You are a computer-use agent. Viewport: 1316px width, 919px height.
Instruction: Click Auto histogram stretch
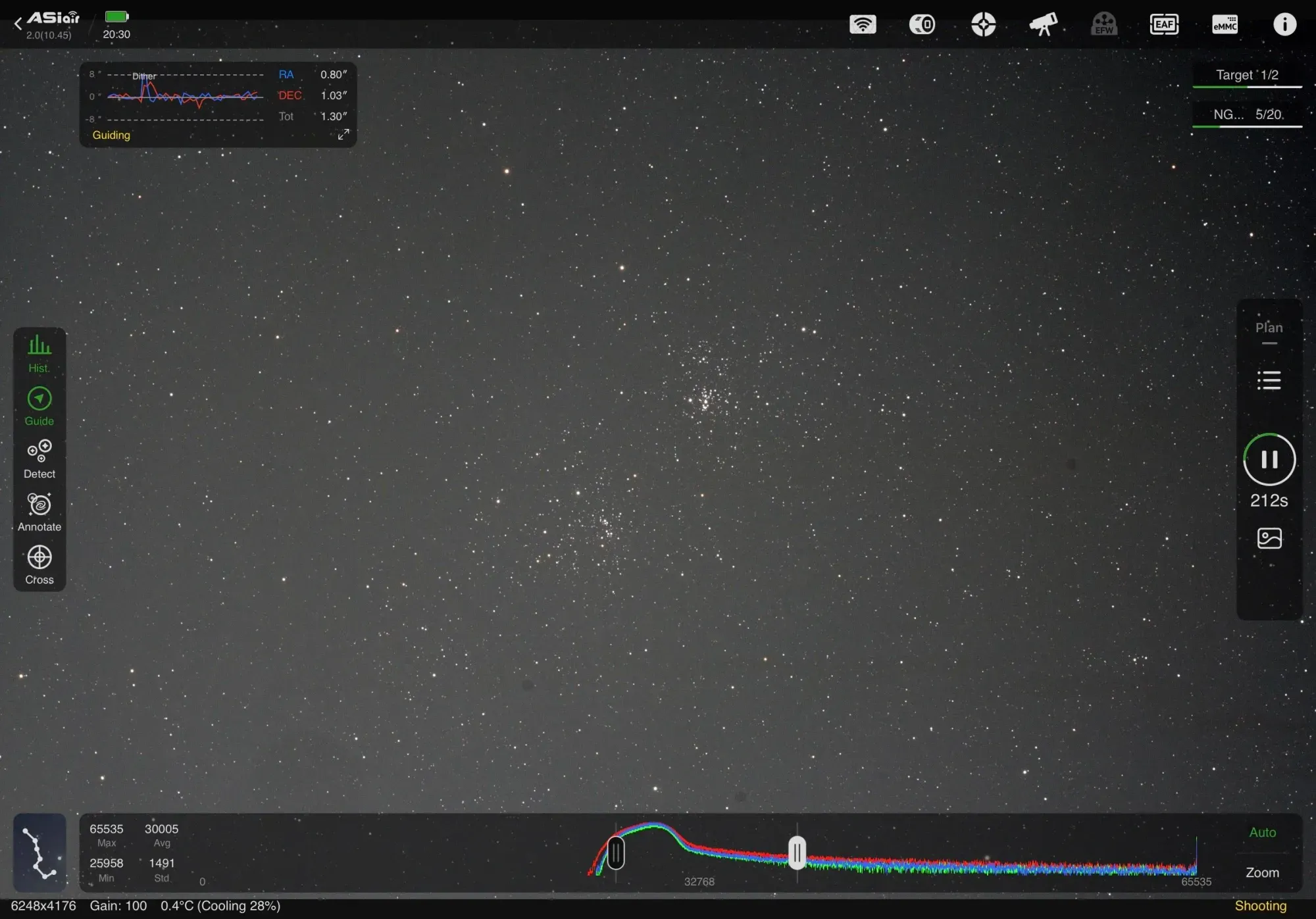(1262, 833)
